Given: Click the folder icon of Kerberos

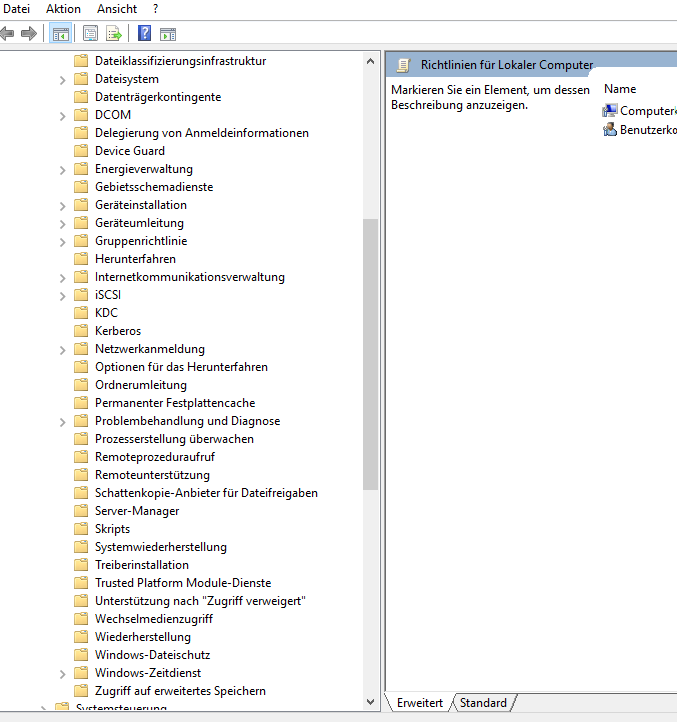Looking at the screenshot, I should (x=81, y=331).
